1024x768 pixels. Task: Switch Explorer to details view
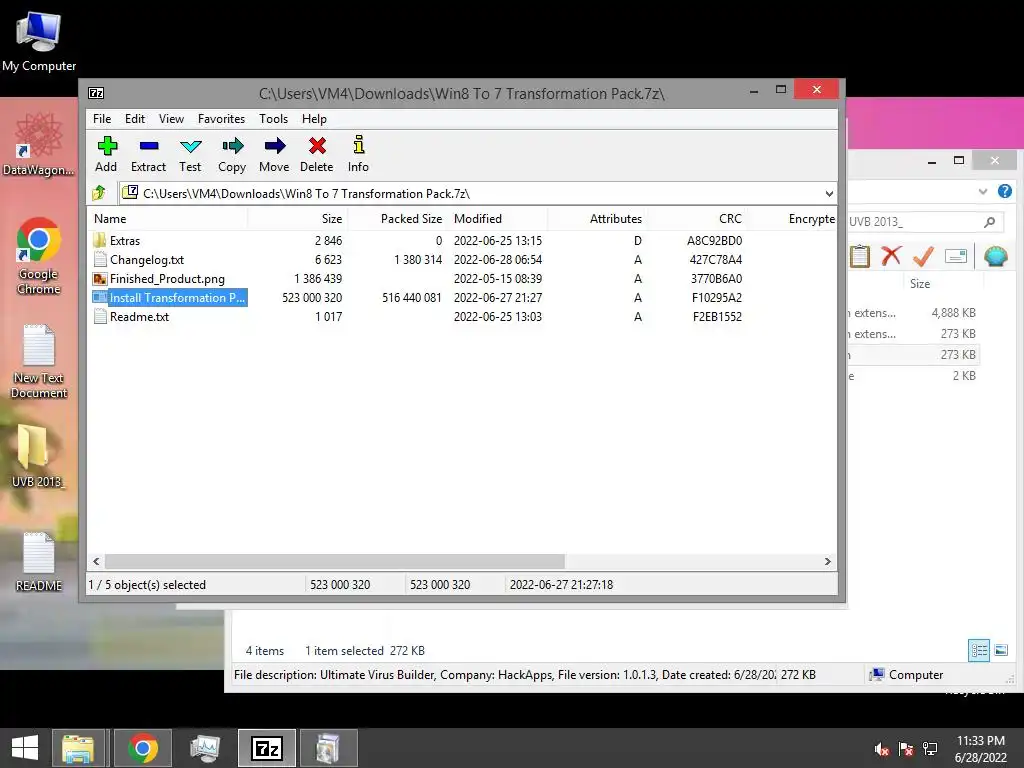[979, 650]
